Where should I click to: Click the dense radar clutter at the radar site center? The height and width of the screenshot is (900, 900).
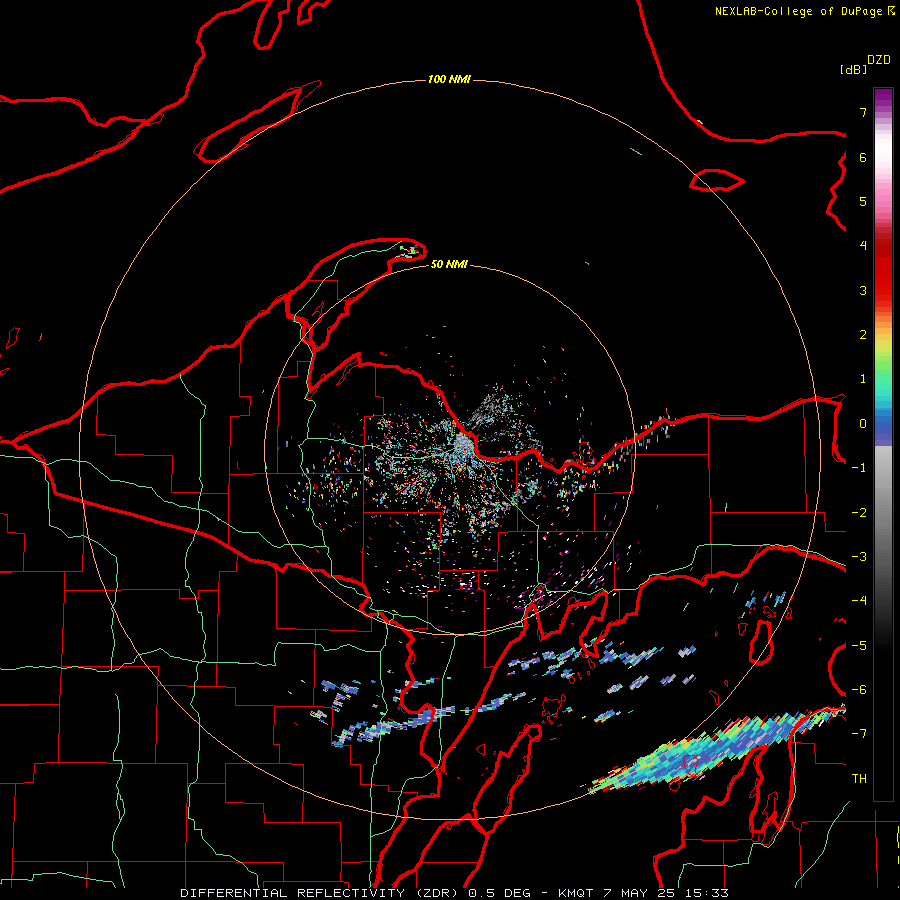[462, 444]
